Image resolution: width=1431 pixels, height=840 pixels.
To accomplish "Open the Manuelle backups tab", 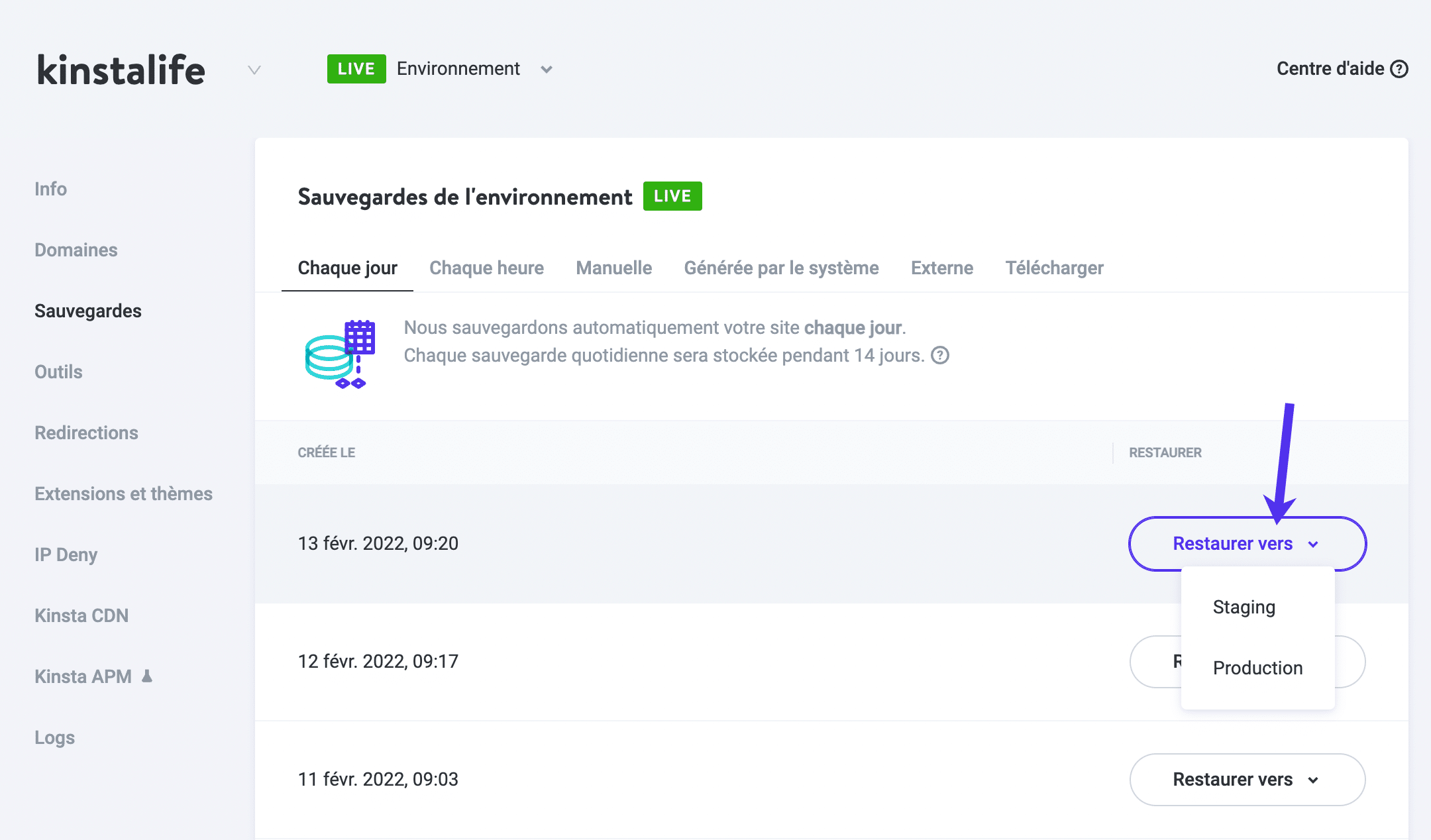I will click(613, 268).
